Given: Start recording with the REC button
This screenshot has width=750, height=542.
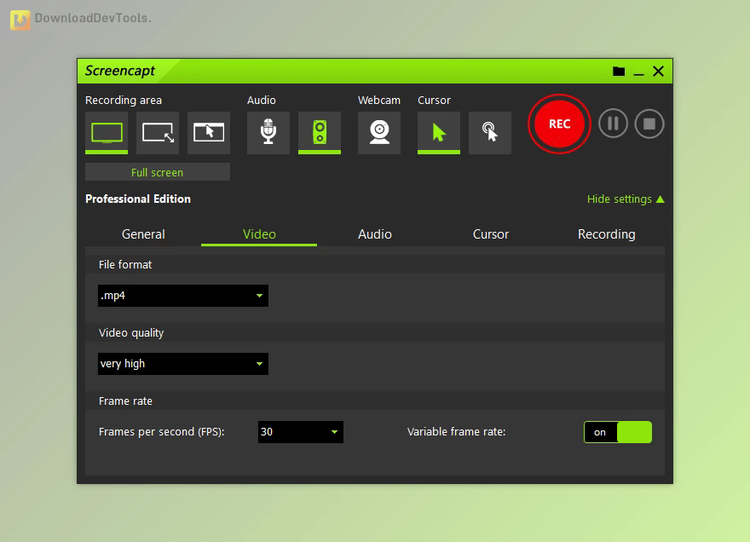Looking at the screenshot, I should [559, 124].
